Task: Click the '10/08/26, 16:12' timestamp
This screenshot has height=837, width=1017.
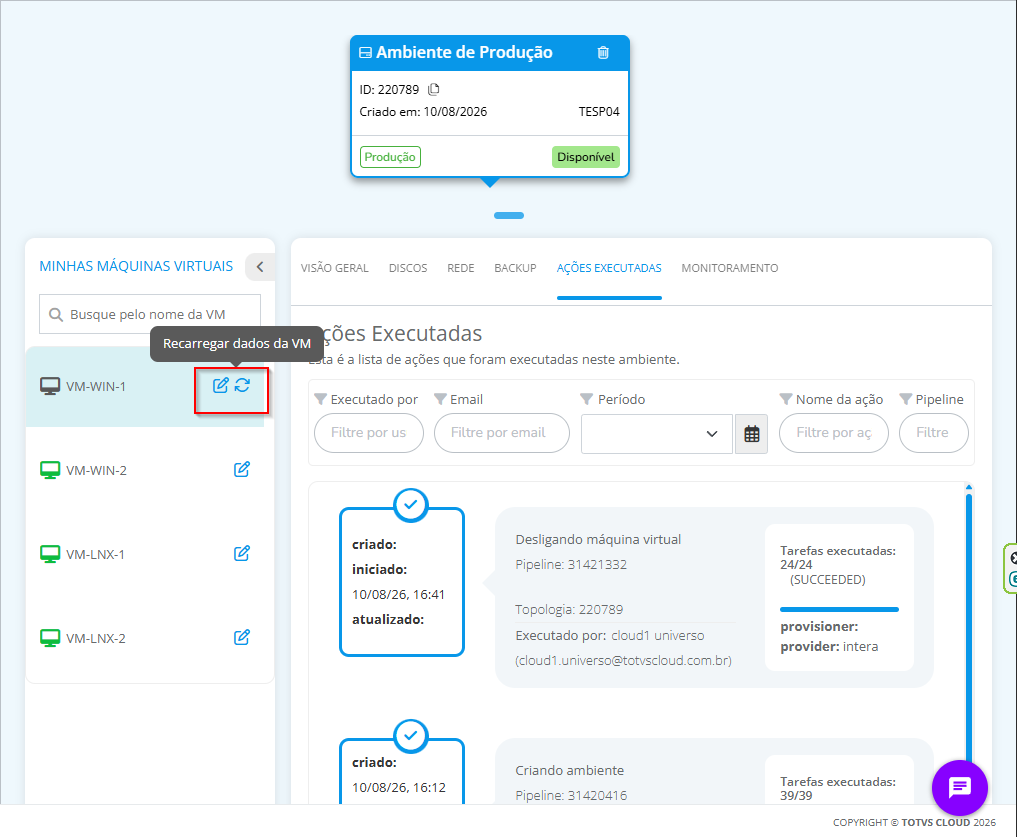Action: 399,787
